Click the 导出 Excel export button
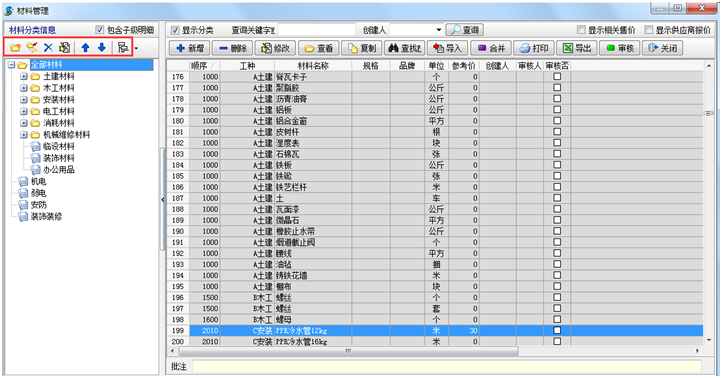 click(576, 48)
